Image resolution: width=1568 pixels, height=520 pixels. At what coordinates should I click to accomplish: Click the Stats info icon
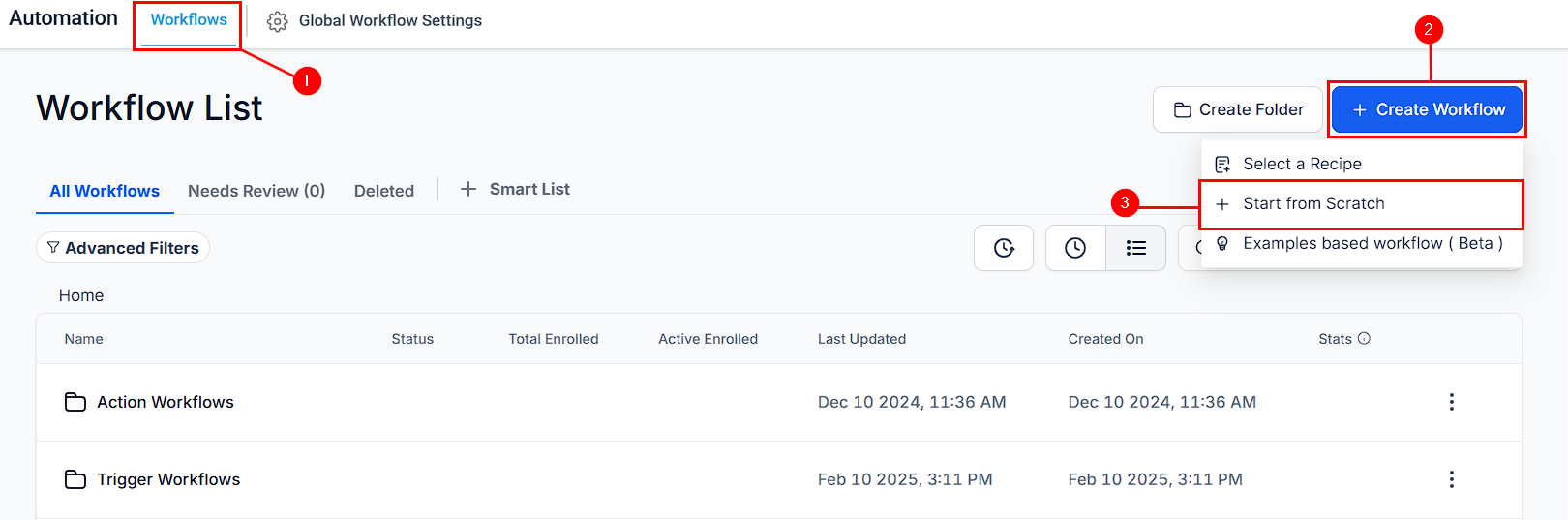[x=1364, y=338]
